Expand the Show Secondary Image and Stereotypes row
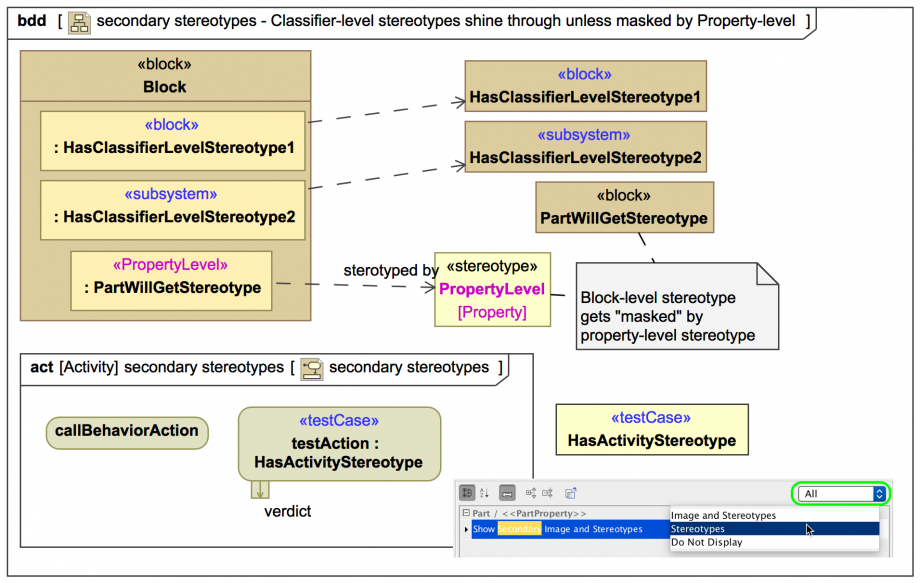 point(466,529)
